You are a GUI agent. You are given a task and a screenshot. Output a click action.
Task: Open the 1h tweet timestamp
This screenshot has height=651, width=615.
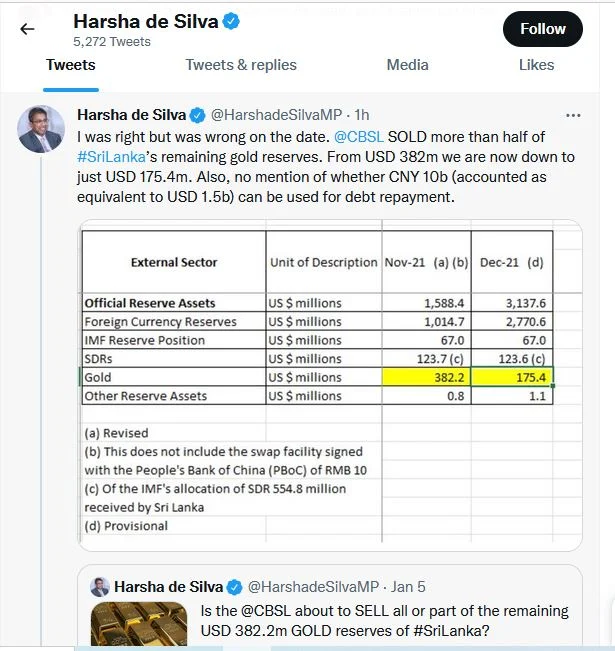tap(362, 115)
